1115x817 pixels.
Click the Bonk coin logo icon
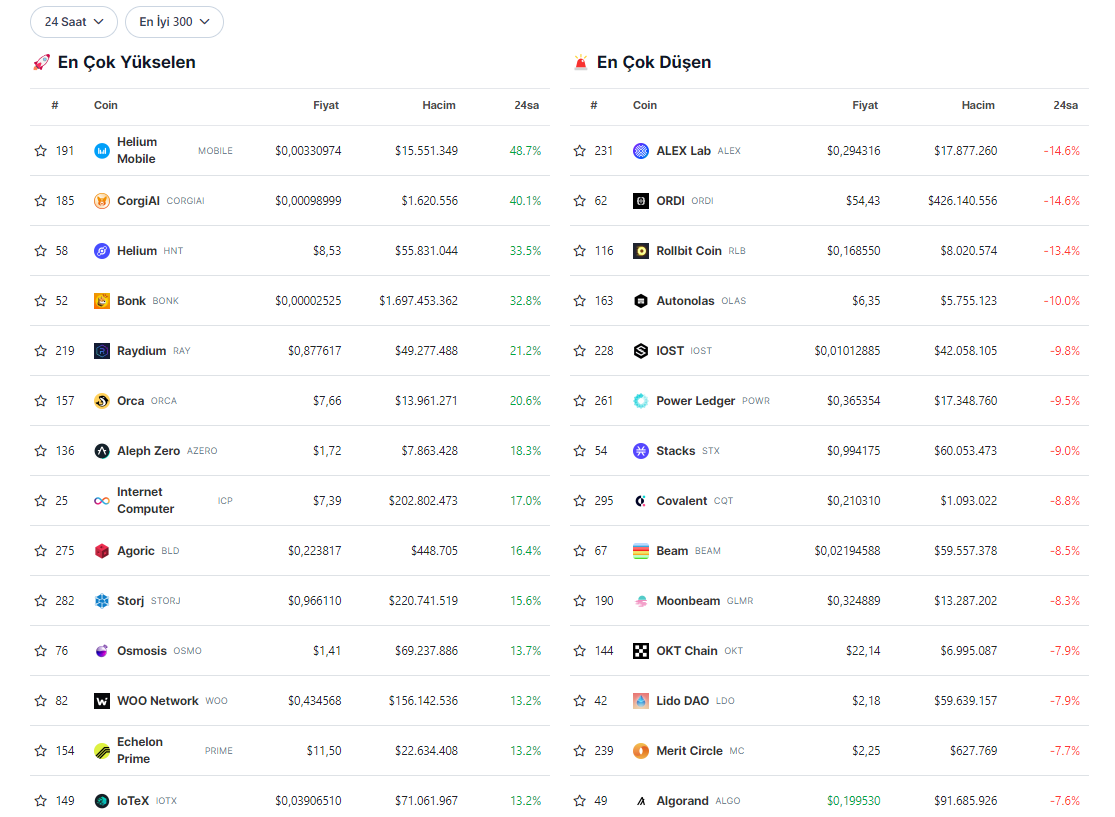[x=102, y=301]
